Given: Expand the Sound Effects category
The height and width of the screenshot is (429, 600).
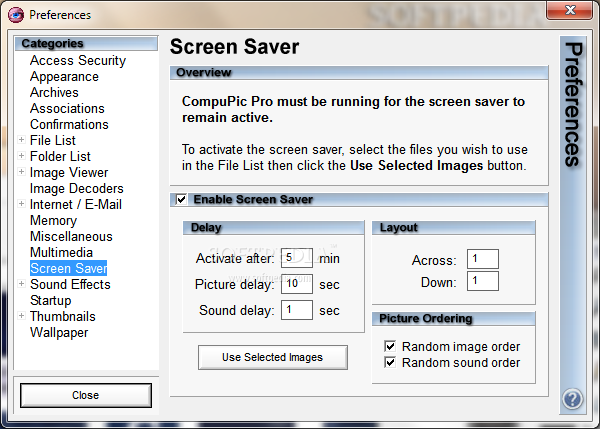Looking at the screenshot, I should 22,284.
